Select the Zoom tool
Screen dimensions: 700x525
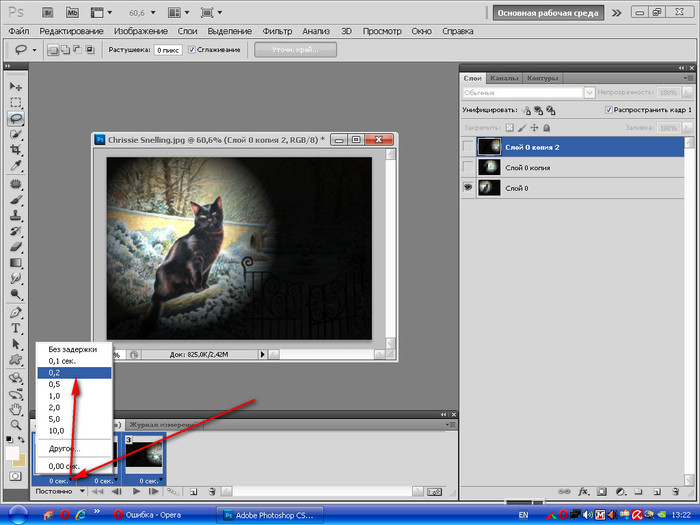16,425
